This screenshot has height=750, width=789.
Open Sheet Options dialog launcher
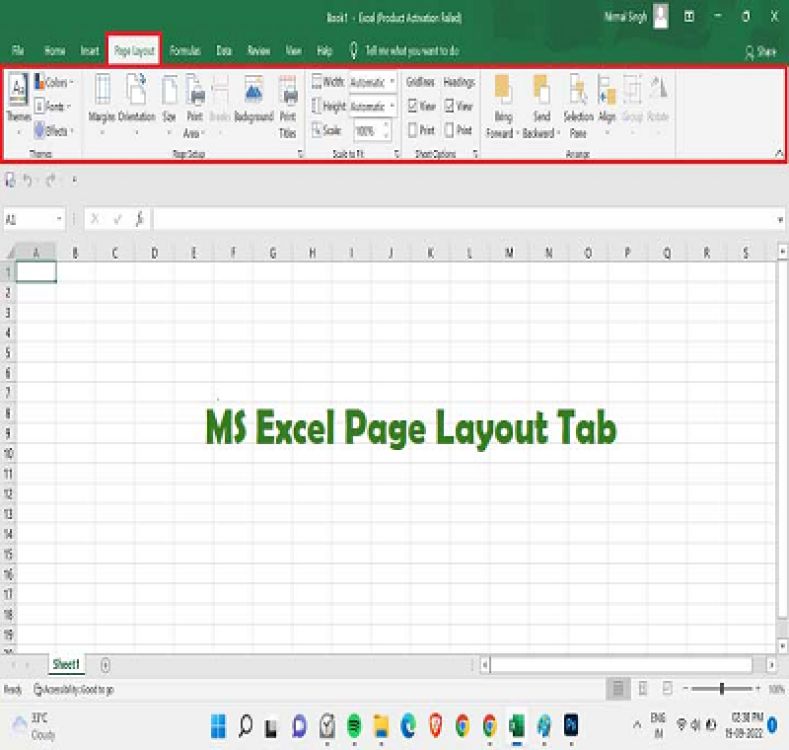(475, 154)
